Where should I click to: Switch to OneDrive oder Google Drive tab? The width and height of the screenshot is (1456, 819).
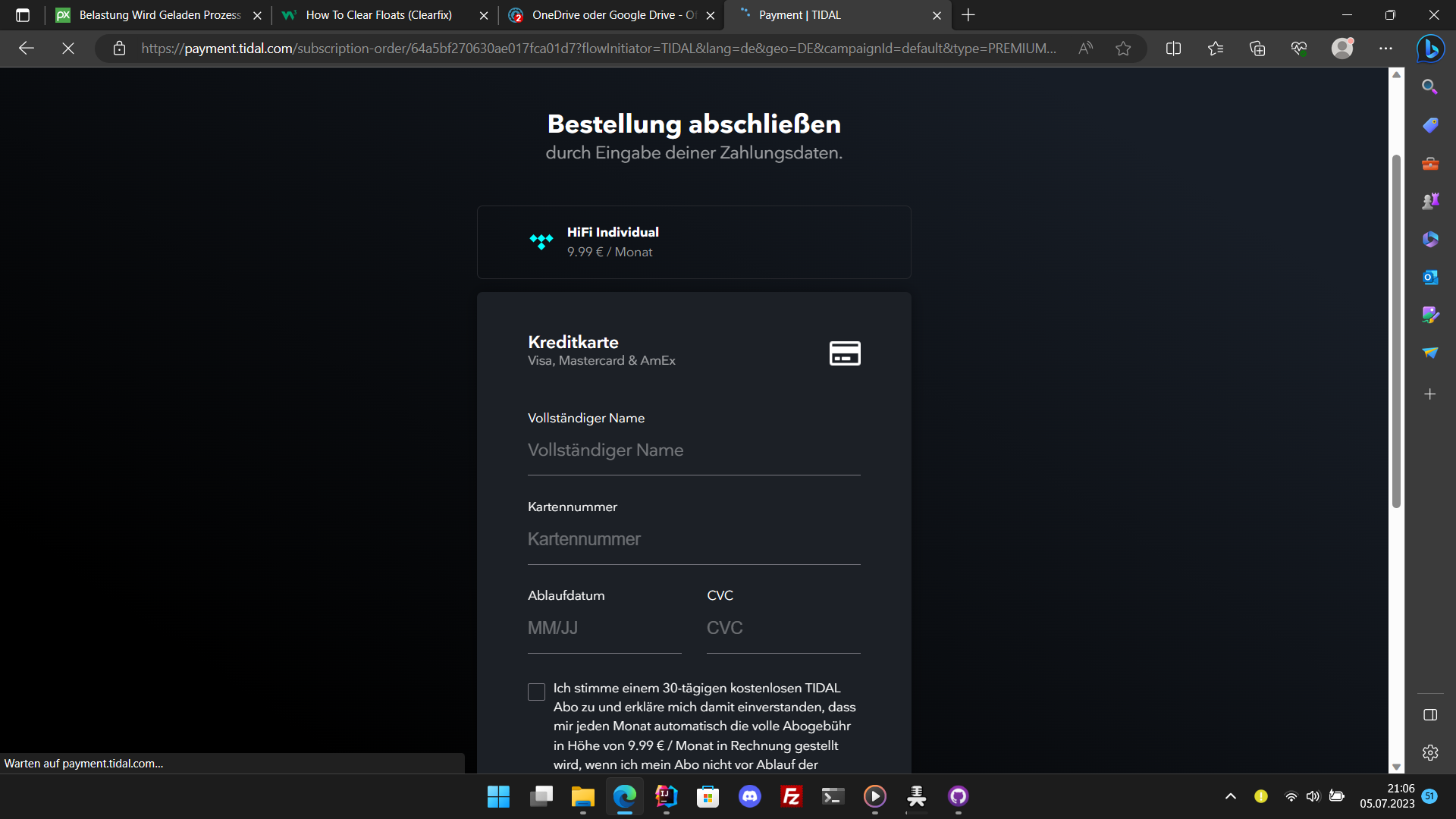(x=607, y=15)
